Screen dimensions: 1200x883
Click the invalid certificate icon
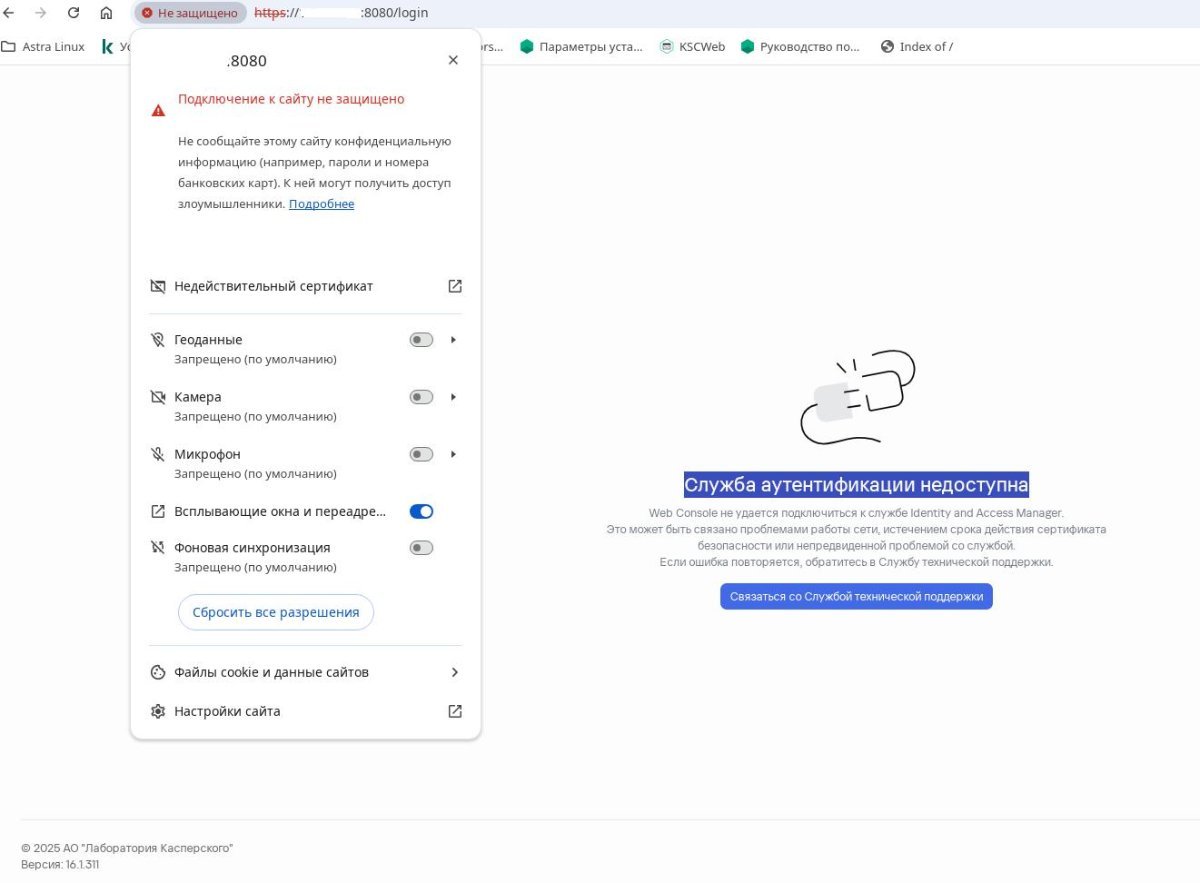pos(157,286)
